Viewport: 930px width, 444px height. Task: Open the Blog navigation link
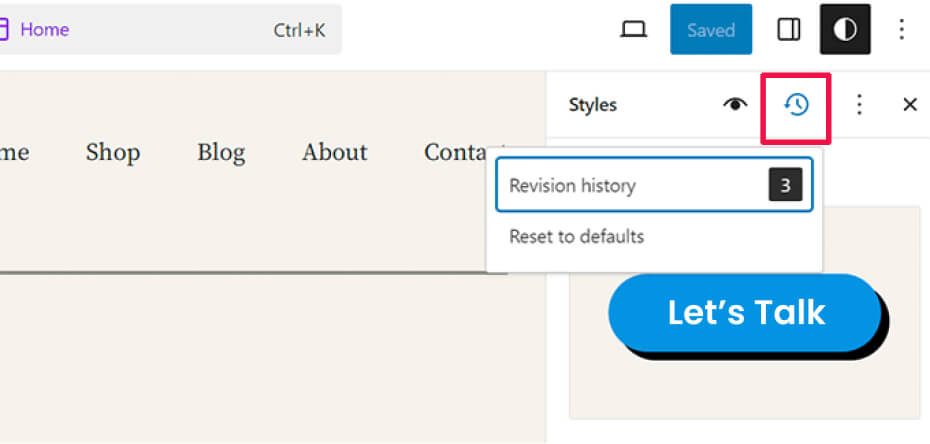pos(221,152)
